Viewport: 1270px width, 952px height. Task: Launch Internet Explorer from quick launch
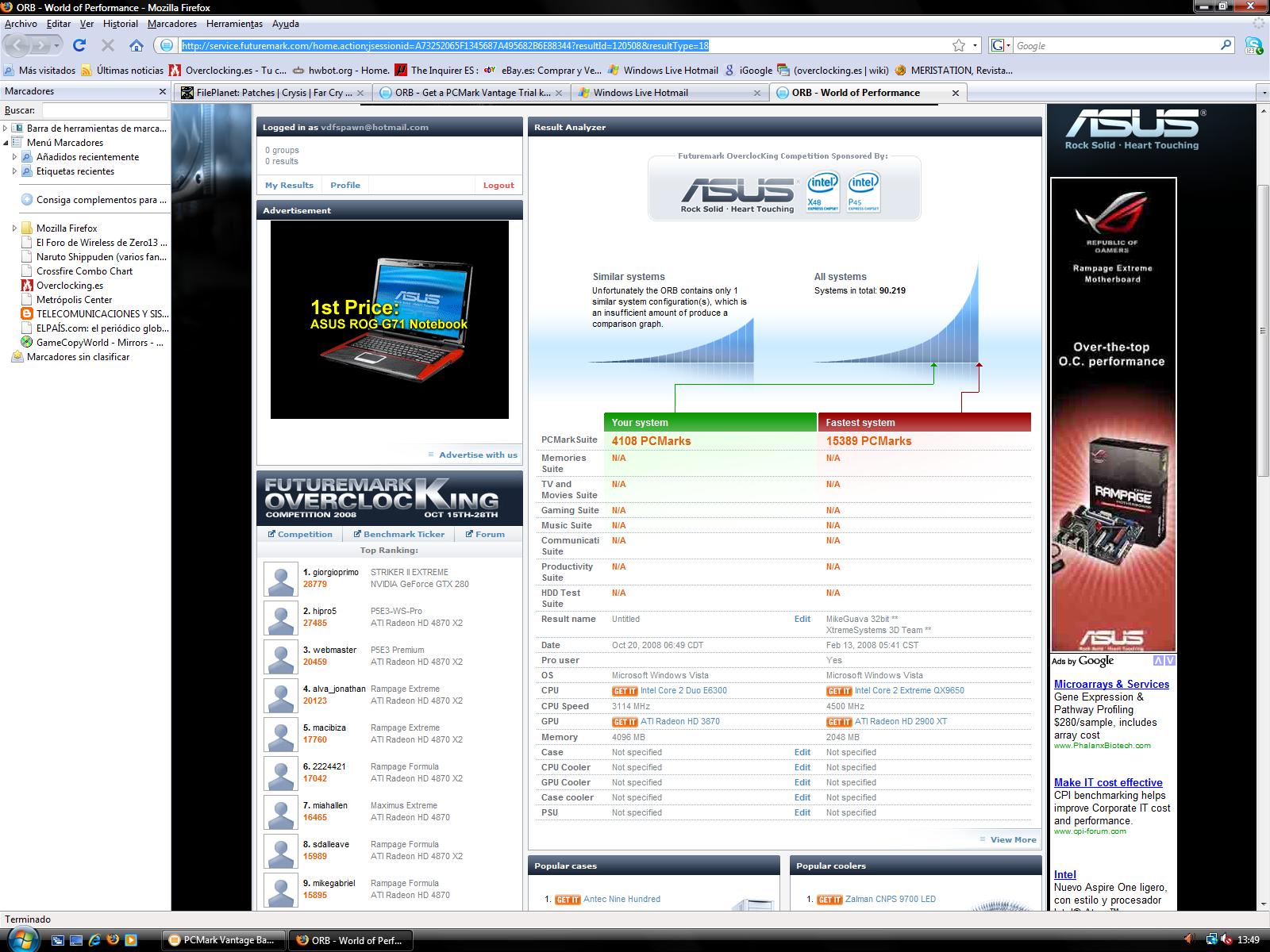point(94,940)
